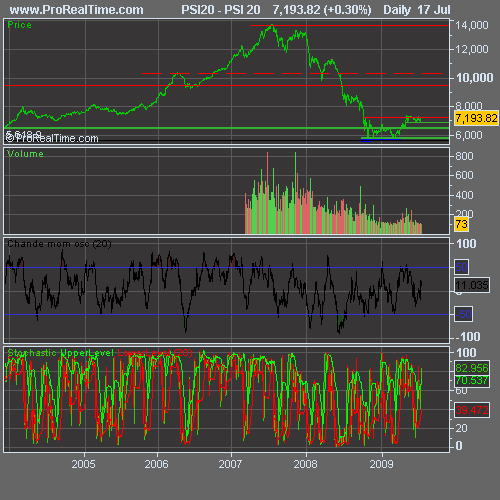Select the Volume panel label
The image size is (500, 500).
pyautogui.click(x=25, y=154)
